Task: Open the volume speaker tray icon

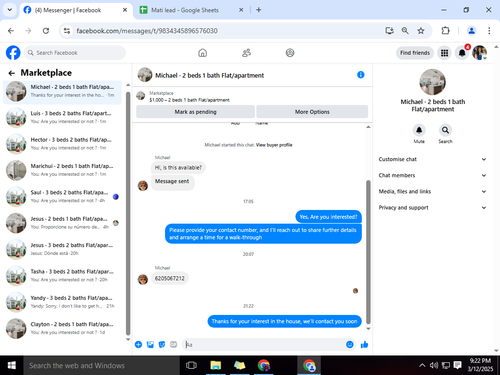Action: coord(434,365)
